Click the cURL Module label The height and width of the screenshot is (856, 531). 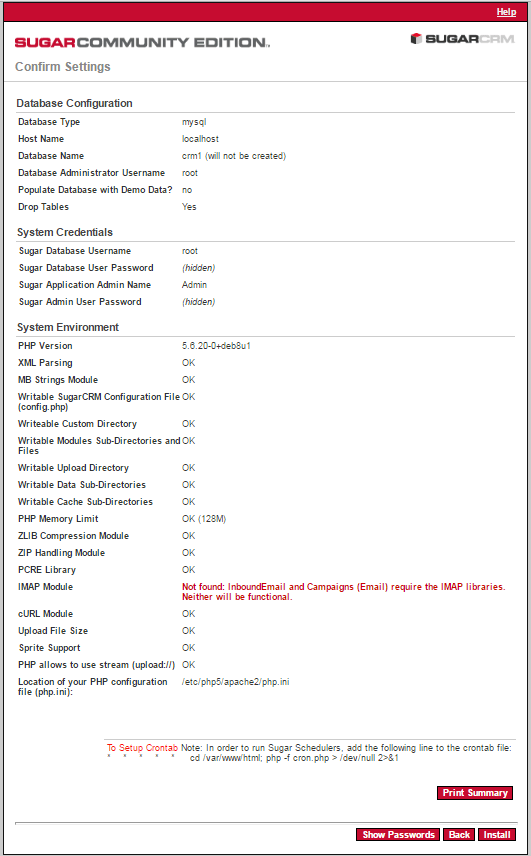pos(45,614)
